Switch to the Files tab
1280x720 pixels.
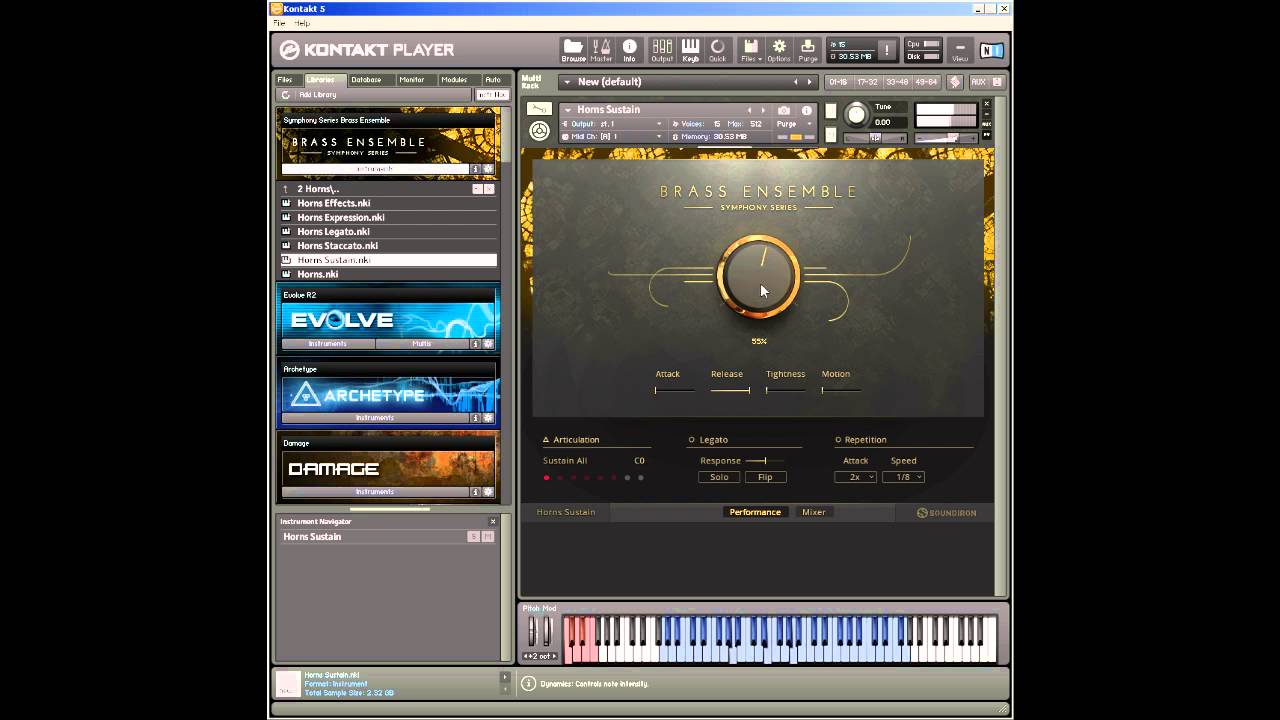(285, 80)
